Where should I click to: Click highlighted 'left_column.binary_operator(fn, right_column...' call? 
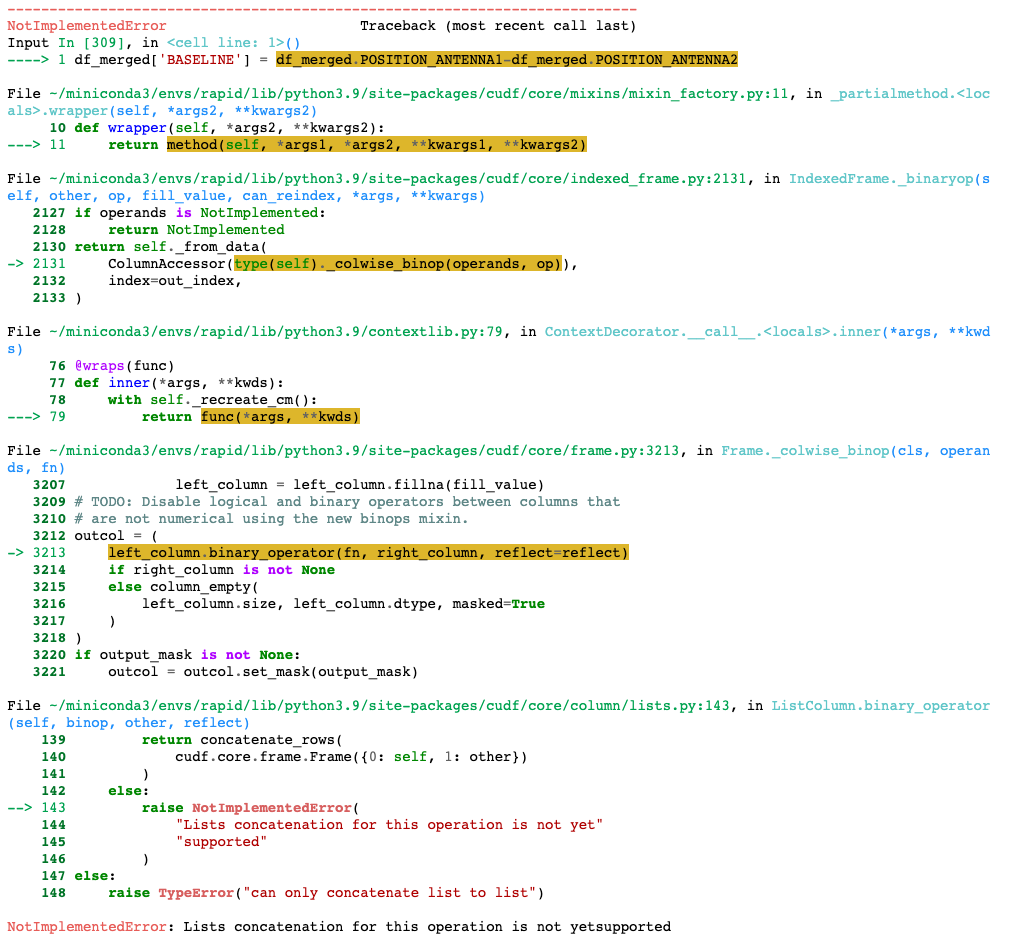click(368, 552)
